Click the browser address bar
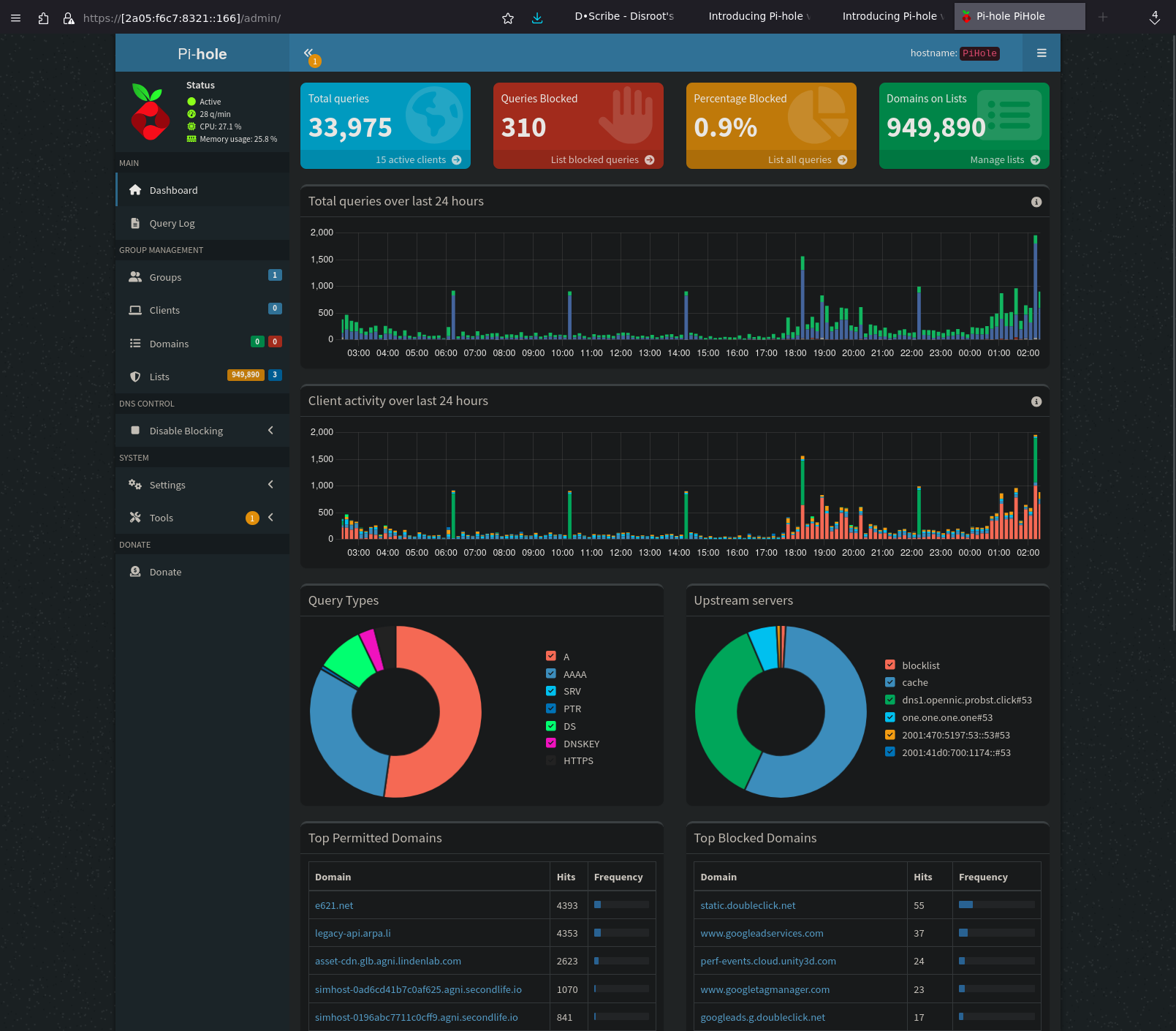 point(285,18)
